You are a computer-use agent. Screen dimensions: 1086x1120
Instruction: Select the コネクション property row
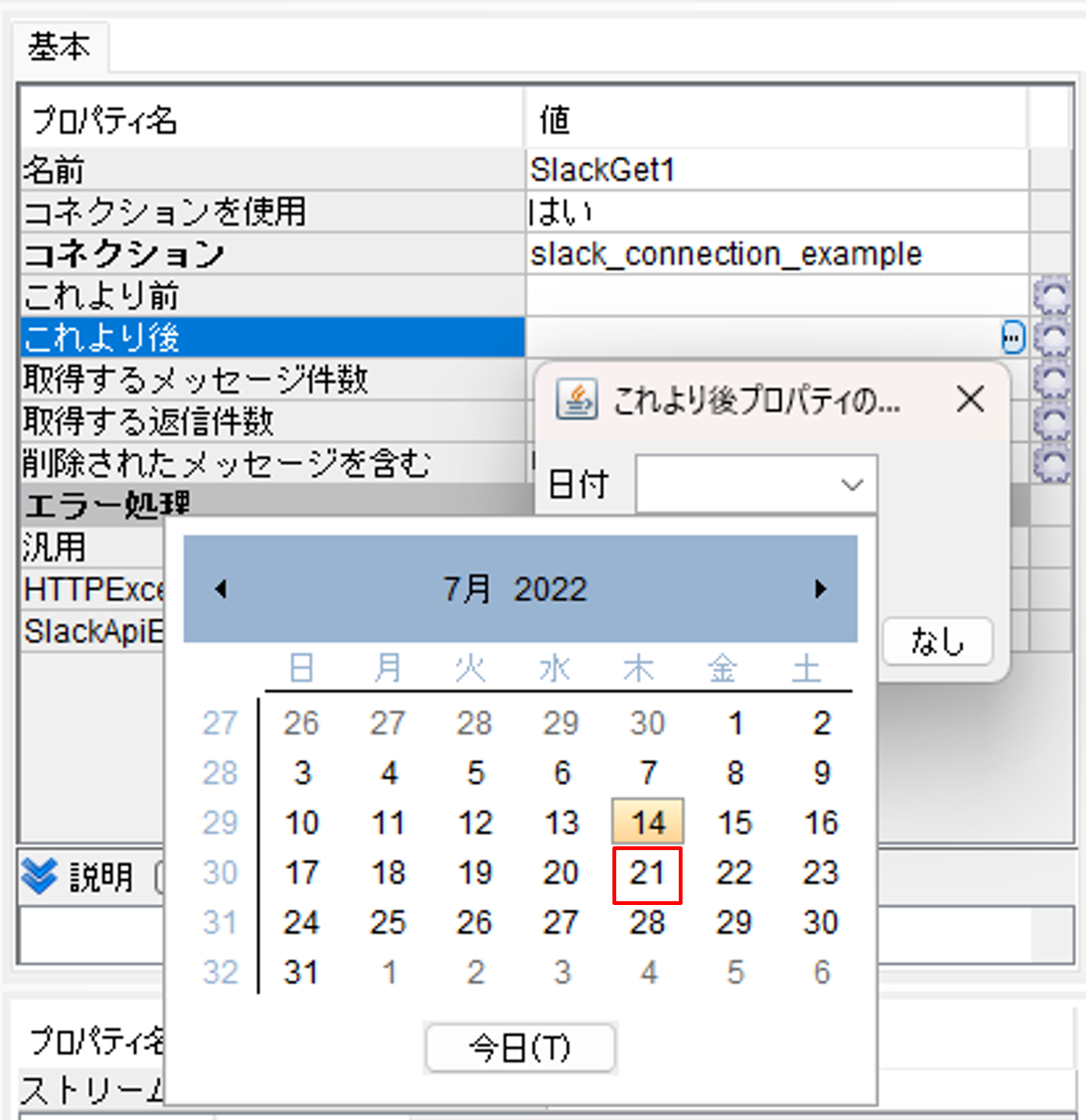click(x=272, y=253)
